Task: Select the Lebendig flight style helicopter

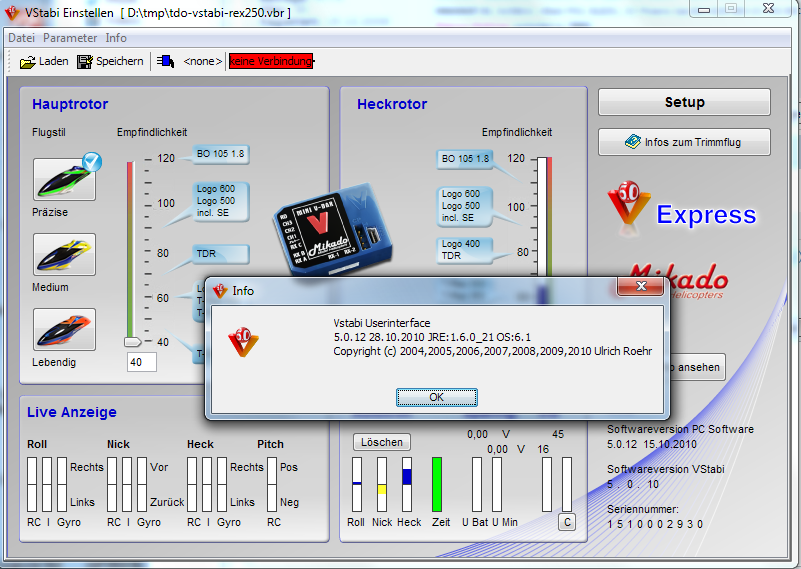Action: (x=64, y=329)
